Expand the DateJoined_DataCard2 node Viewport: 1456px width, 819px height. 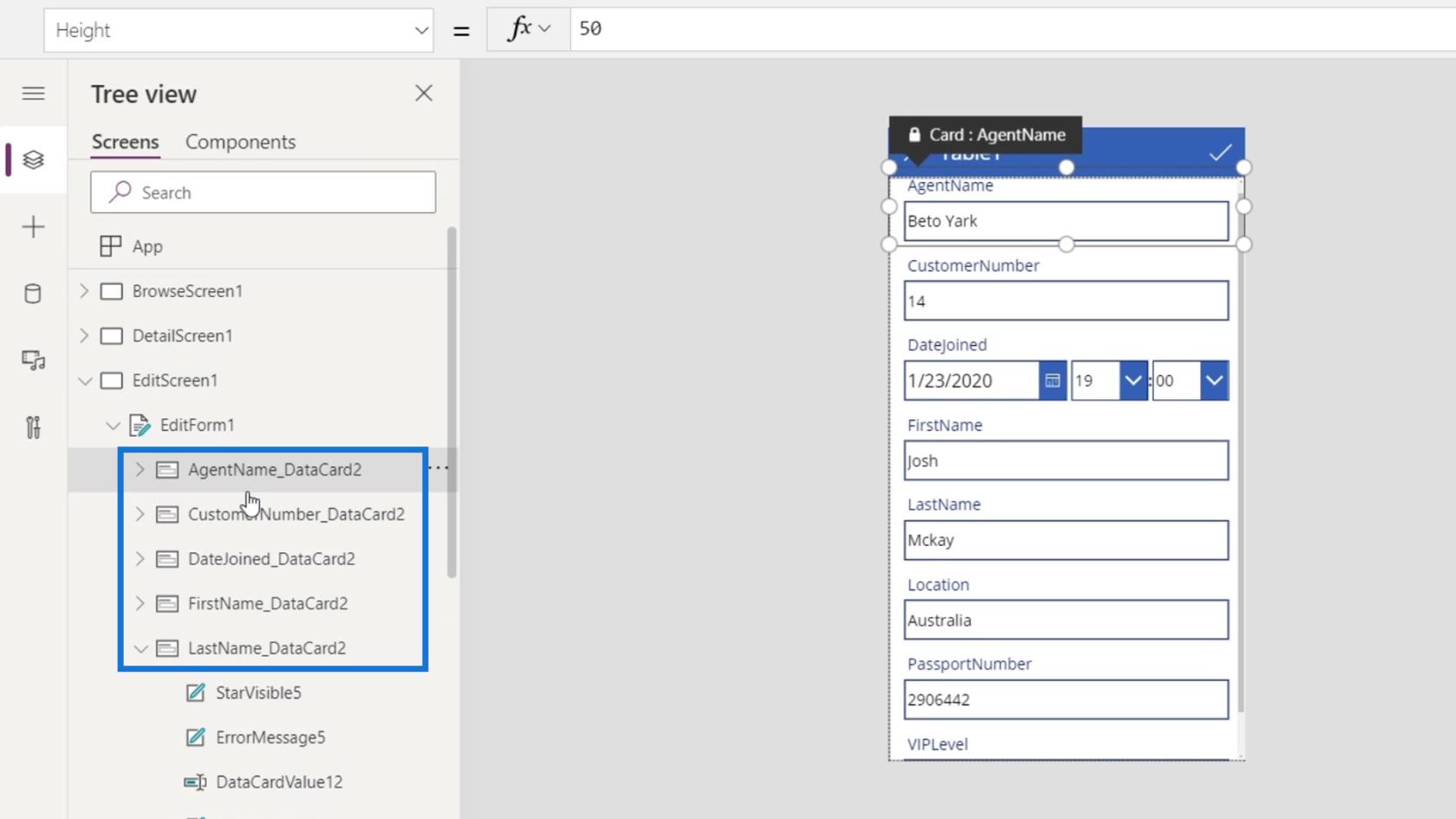(140, 559)
